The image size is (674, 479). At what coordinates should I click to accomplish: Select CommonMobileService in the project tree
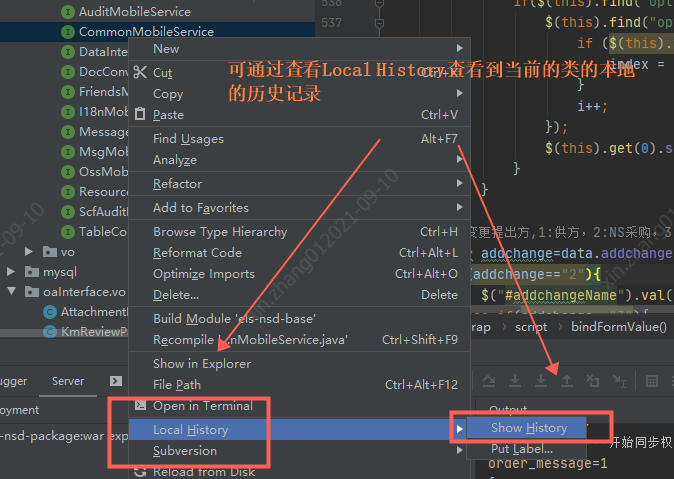click(x=157, y=32)
